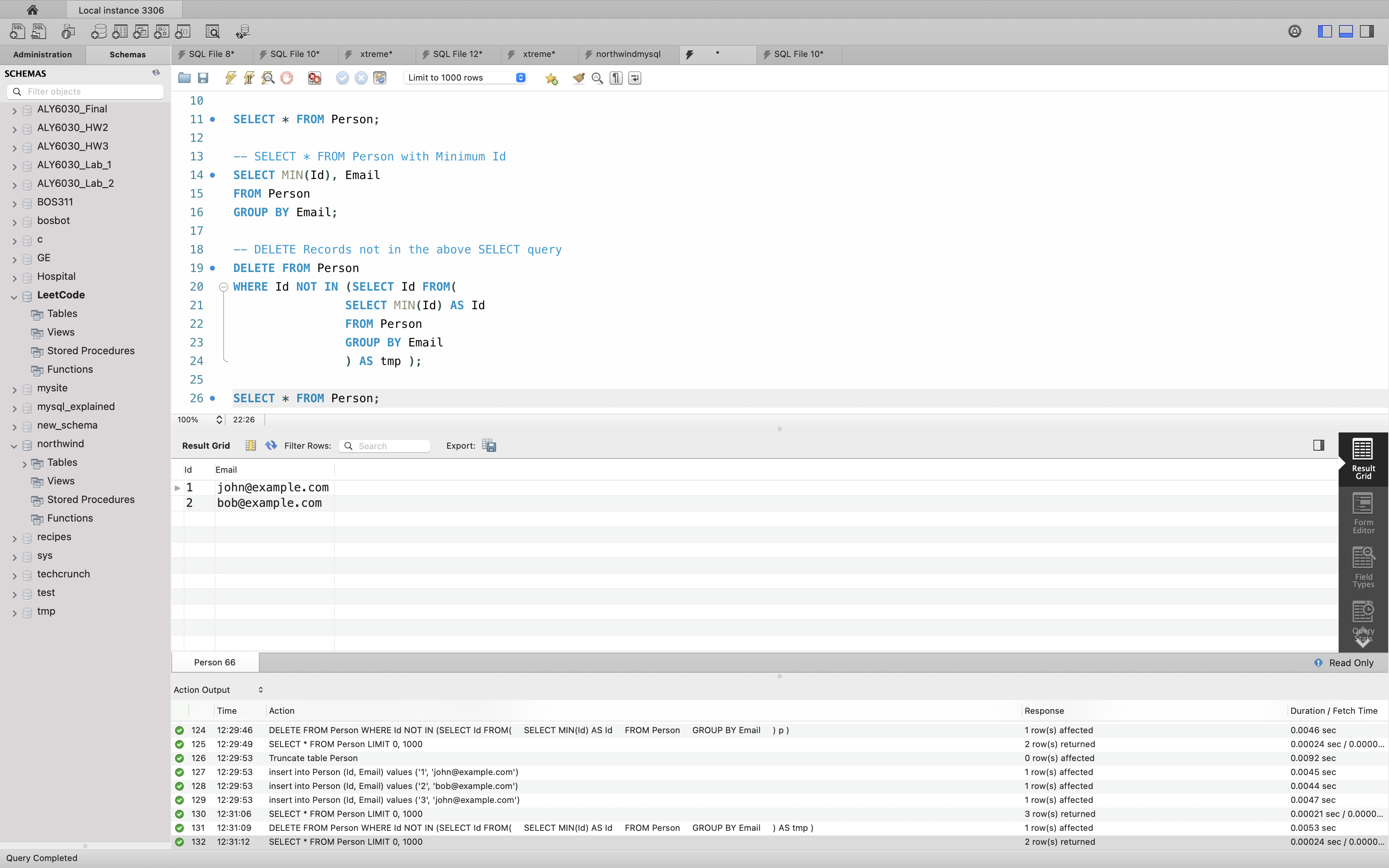Image resolution: width=1389 pixels, height=868 pixels.
Task: Open the Field Types panel
Action: tap(1363, 568)
